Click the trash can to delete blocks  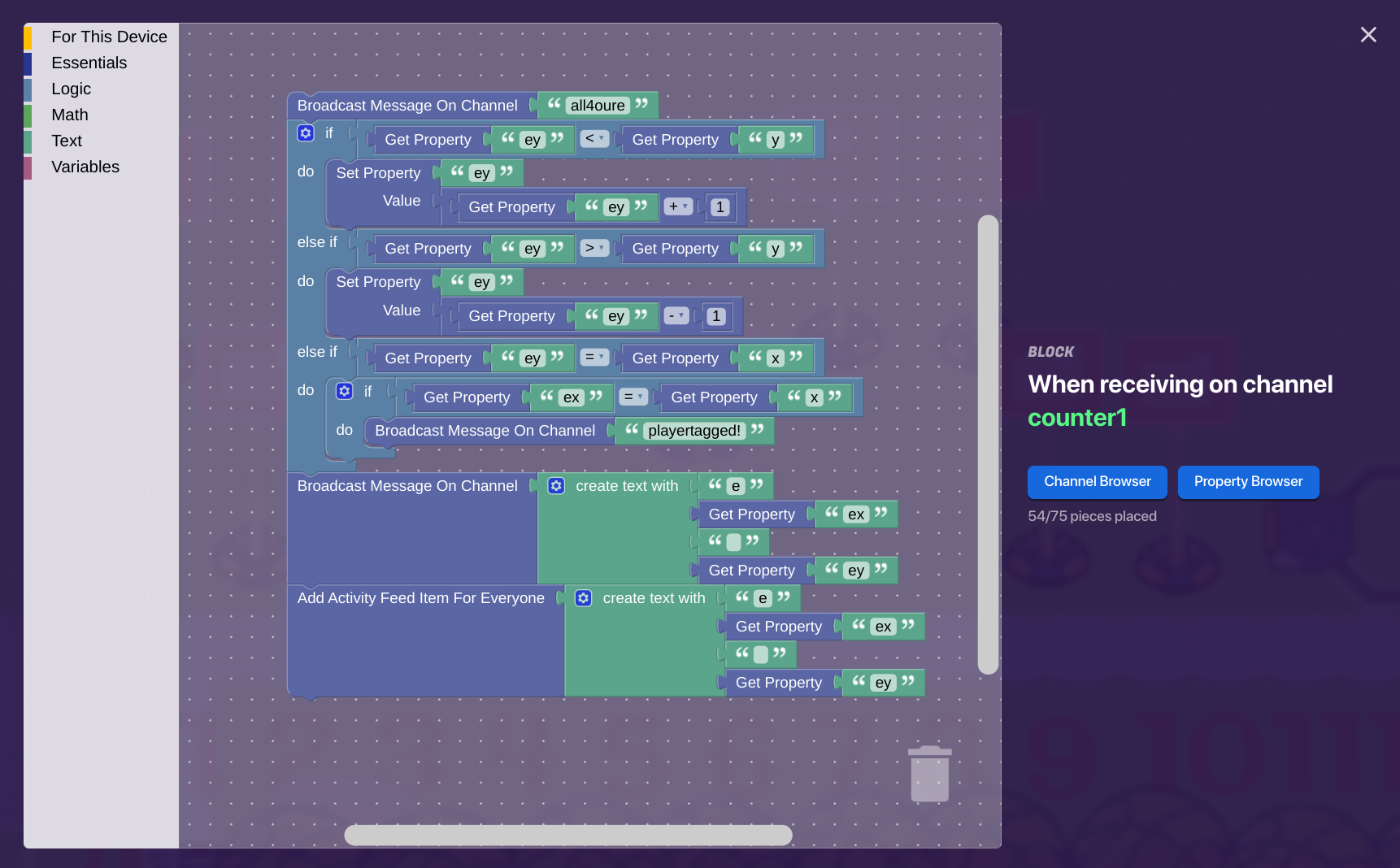point(929,773)
